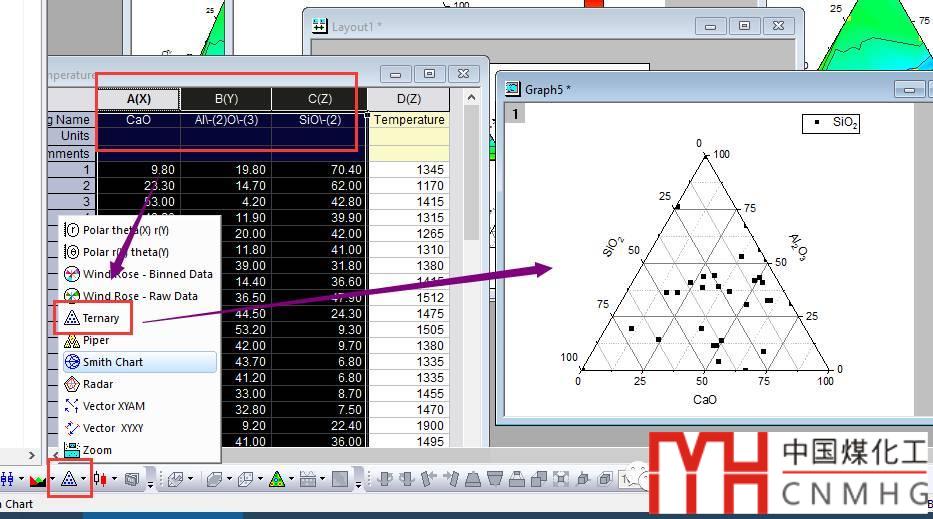Image resolution: width=933 pixels, height=519 pixels.
Task: Pick Polar theta(X) r(Y) plot icon
Action: tap(72, 230)
